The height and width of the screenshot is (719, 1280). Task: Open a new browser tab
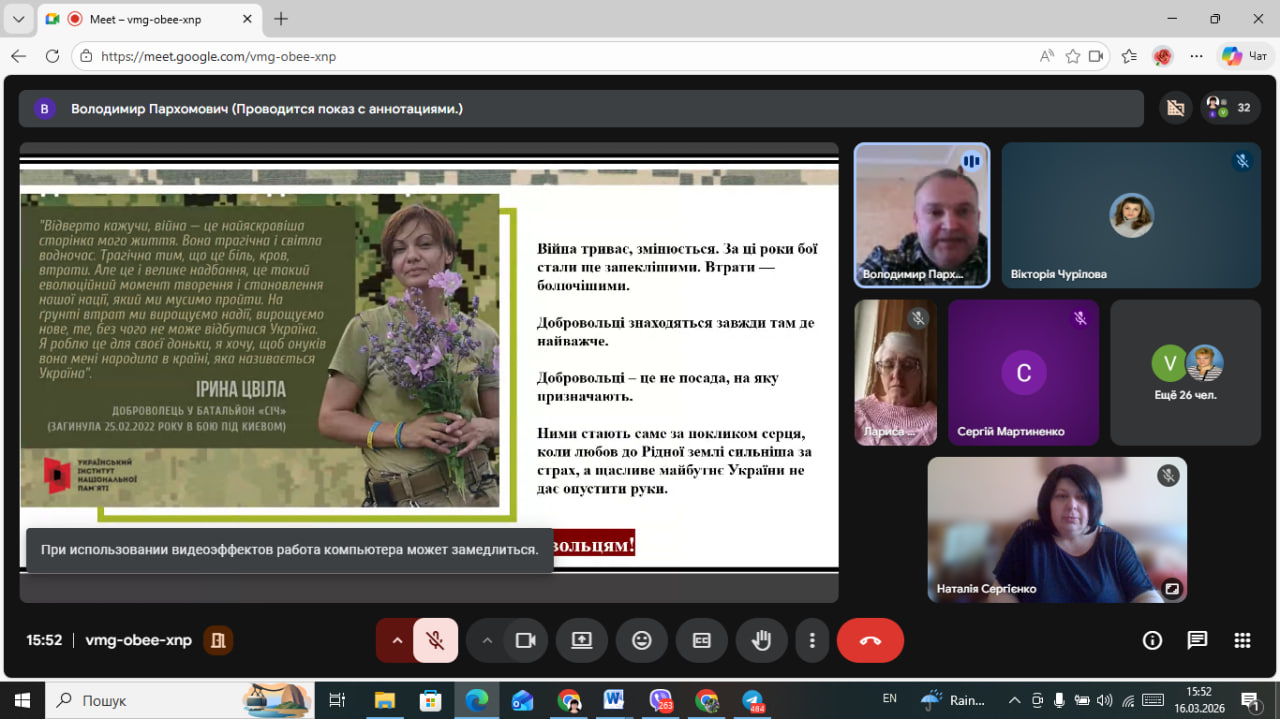click(281, 19)
